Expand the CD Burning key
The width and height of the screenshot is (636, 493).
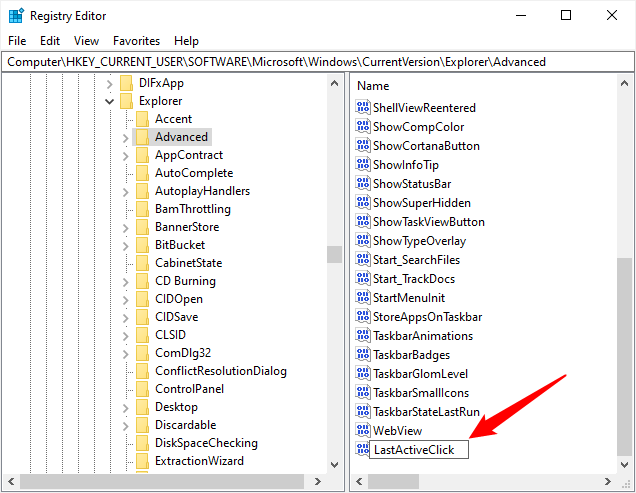126,282
